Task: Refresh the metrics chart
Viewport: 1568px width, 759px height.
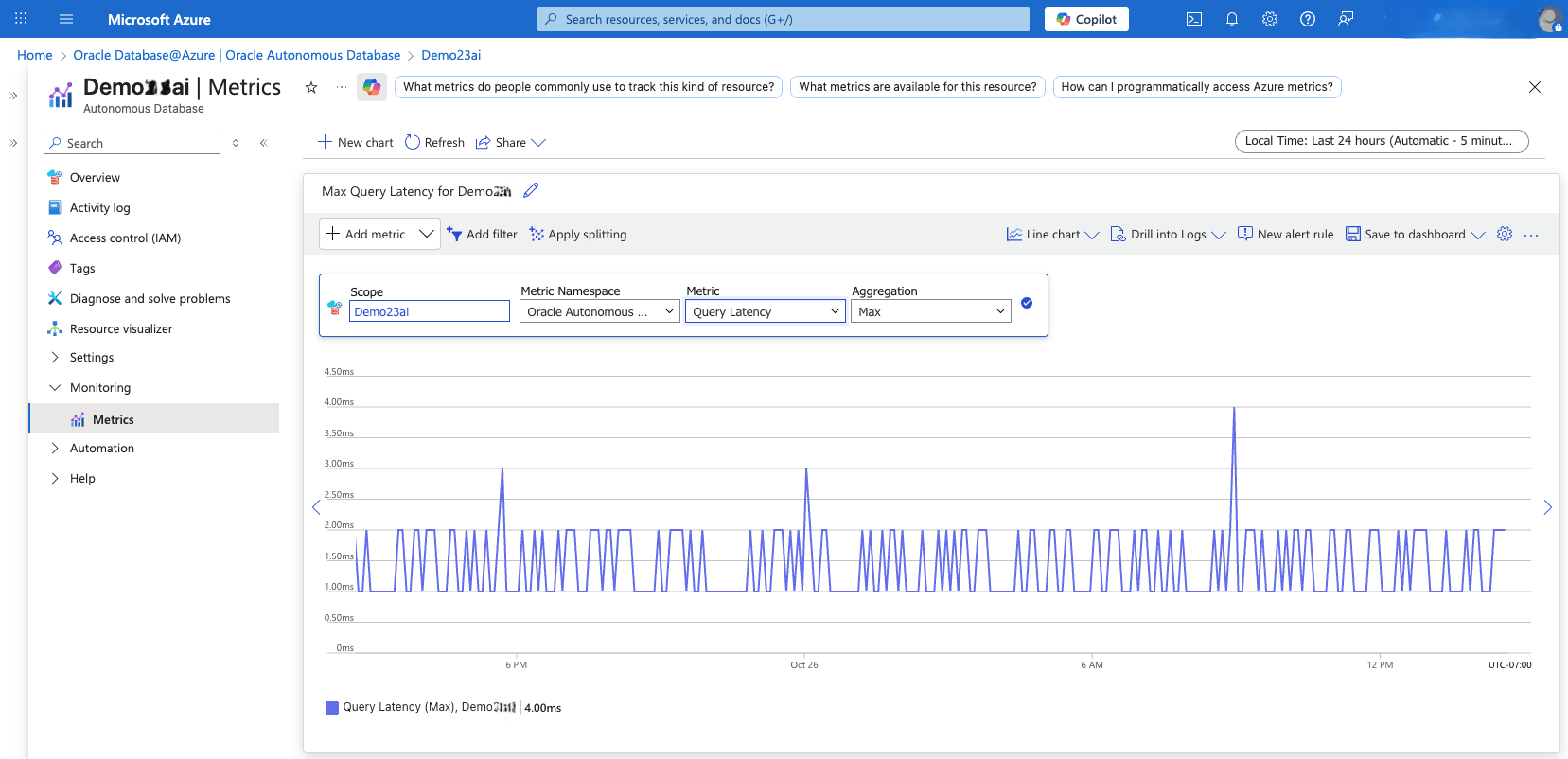Action: 434,143
